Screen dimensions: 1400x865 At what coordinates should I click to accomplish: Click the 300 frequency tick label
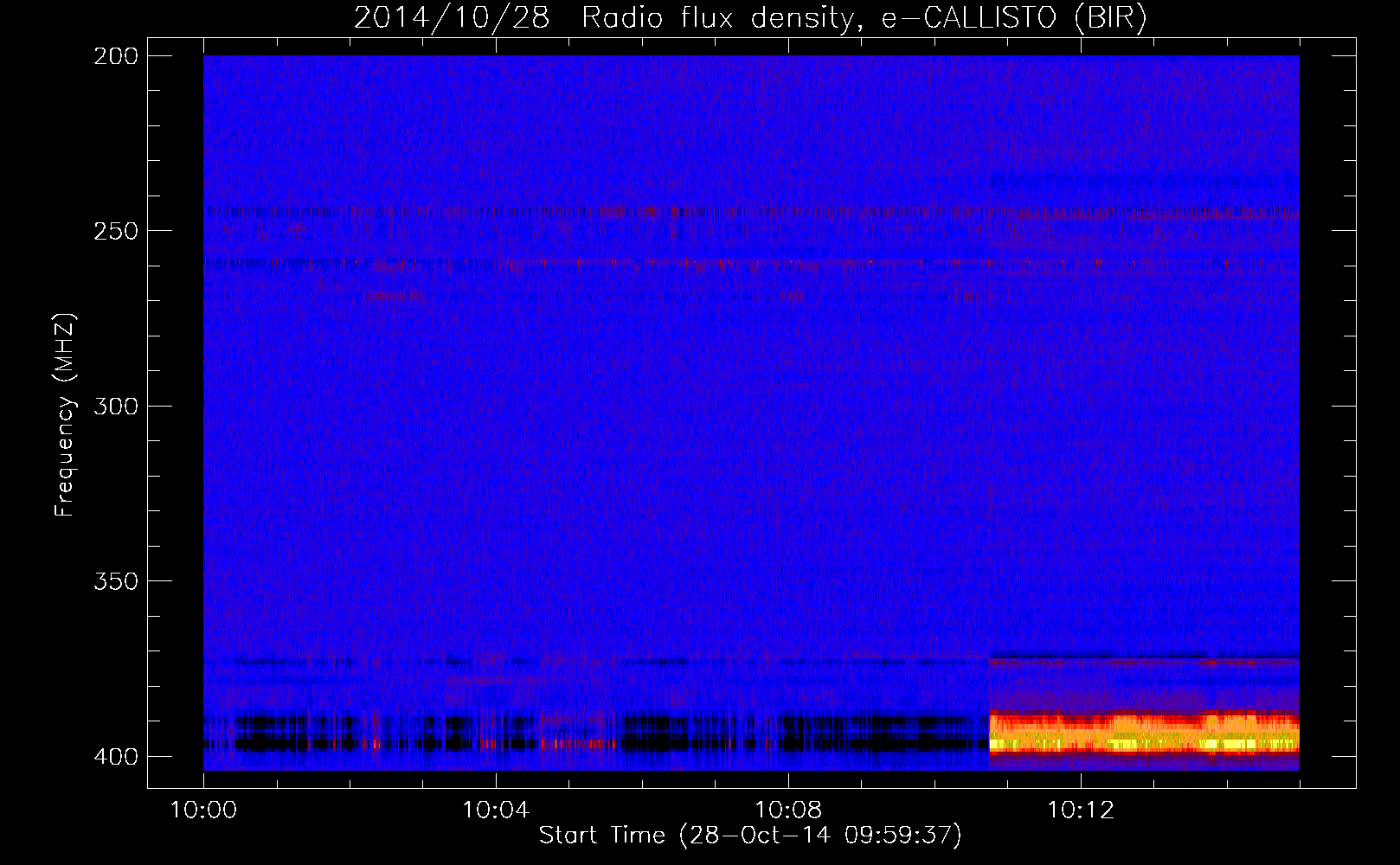point(116,406)
